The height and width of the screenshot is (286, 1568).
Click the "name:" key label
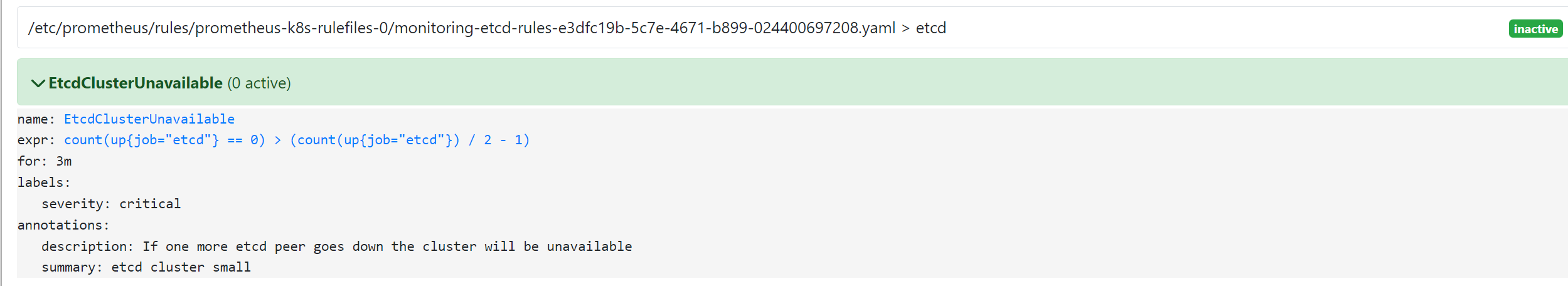pyautogui.click(x=36, y=119)
